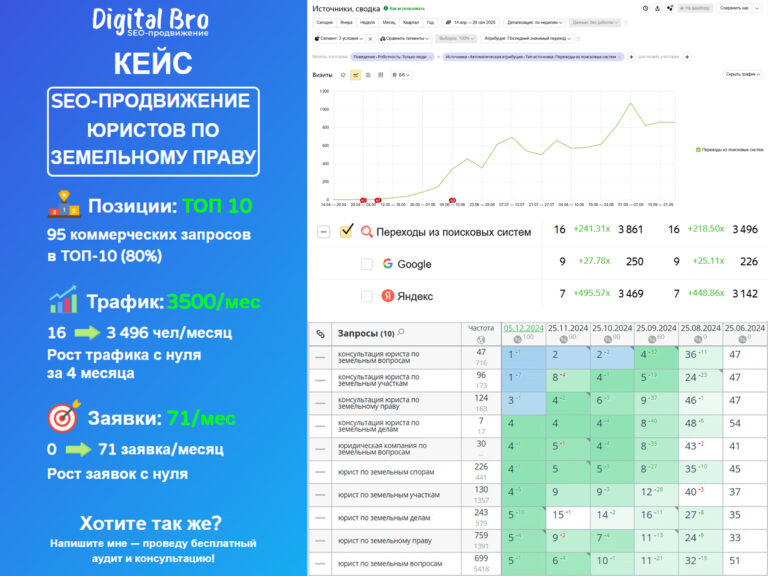Remove the Источники Переходы filter chip

point(620,57)
